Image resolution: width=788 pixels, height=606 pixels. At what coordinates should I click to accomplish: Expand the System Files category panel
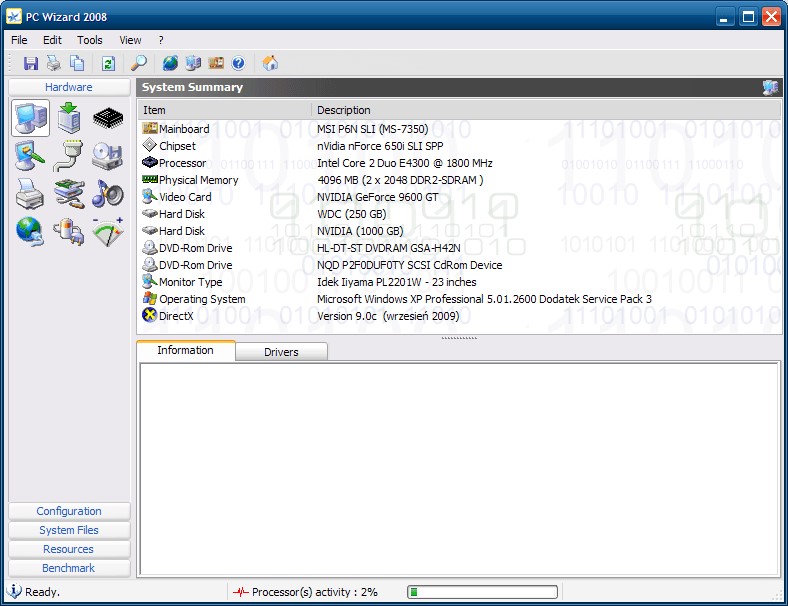point(69,530)
